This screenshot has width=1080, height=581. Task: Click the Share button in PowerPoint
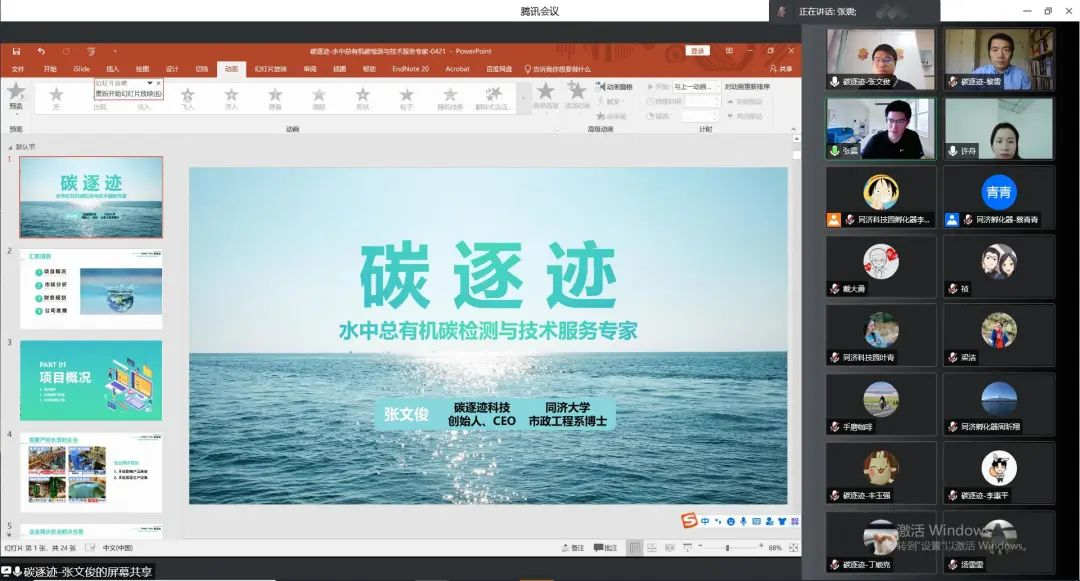(x=781, y=69)
